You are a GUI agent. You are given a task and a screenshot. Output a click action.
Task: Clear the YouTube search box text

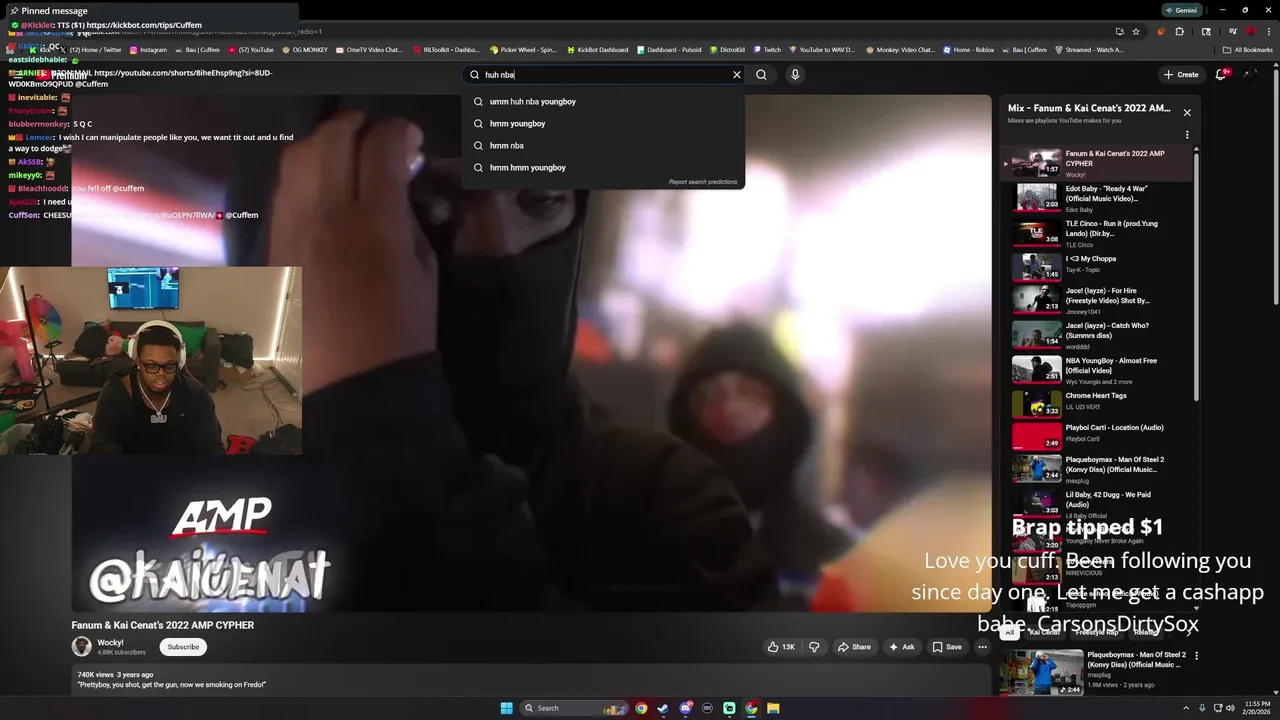737,74
